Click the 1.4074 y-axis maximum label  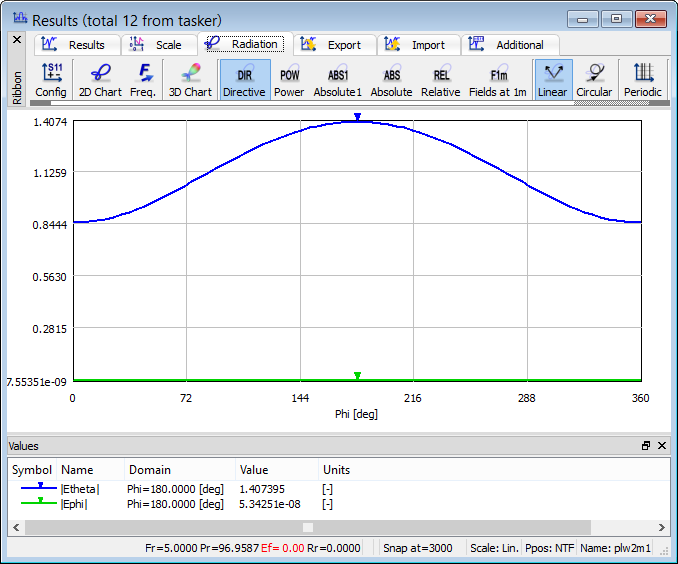tap(50, 122)
